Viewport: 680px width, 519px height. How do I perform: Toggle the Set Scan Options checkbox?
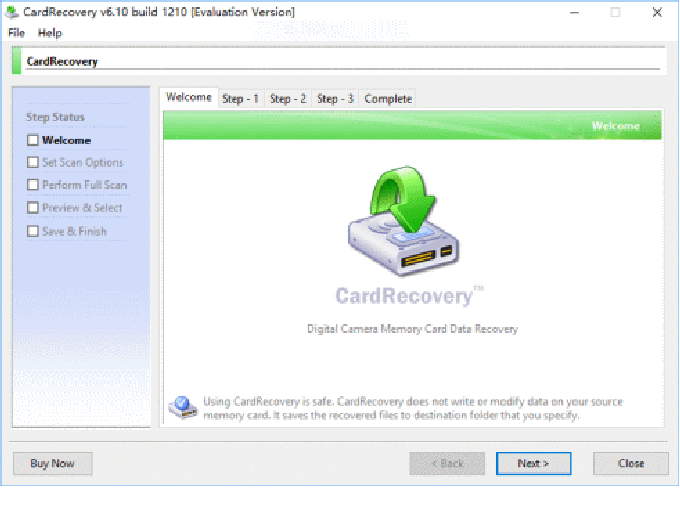click(x=33, y=162)
